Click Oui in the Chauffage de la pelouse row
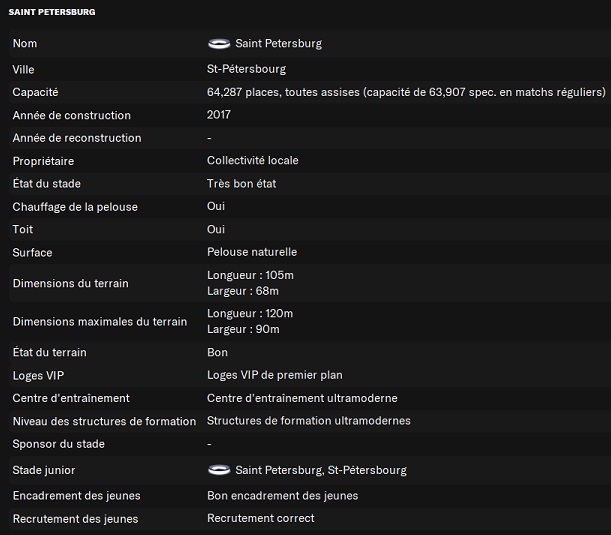This screenshot has height=535, width=611. (x=216, y=207)
